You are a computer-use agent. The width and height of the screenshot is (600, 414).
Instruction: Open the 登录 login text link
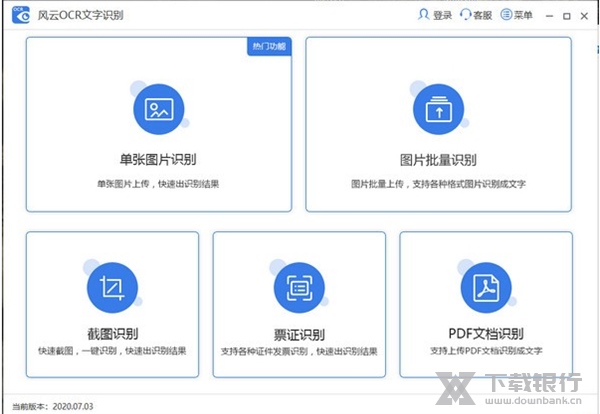point(442,15)
